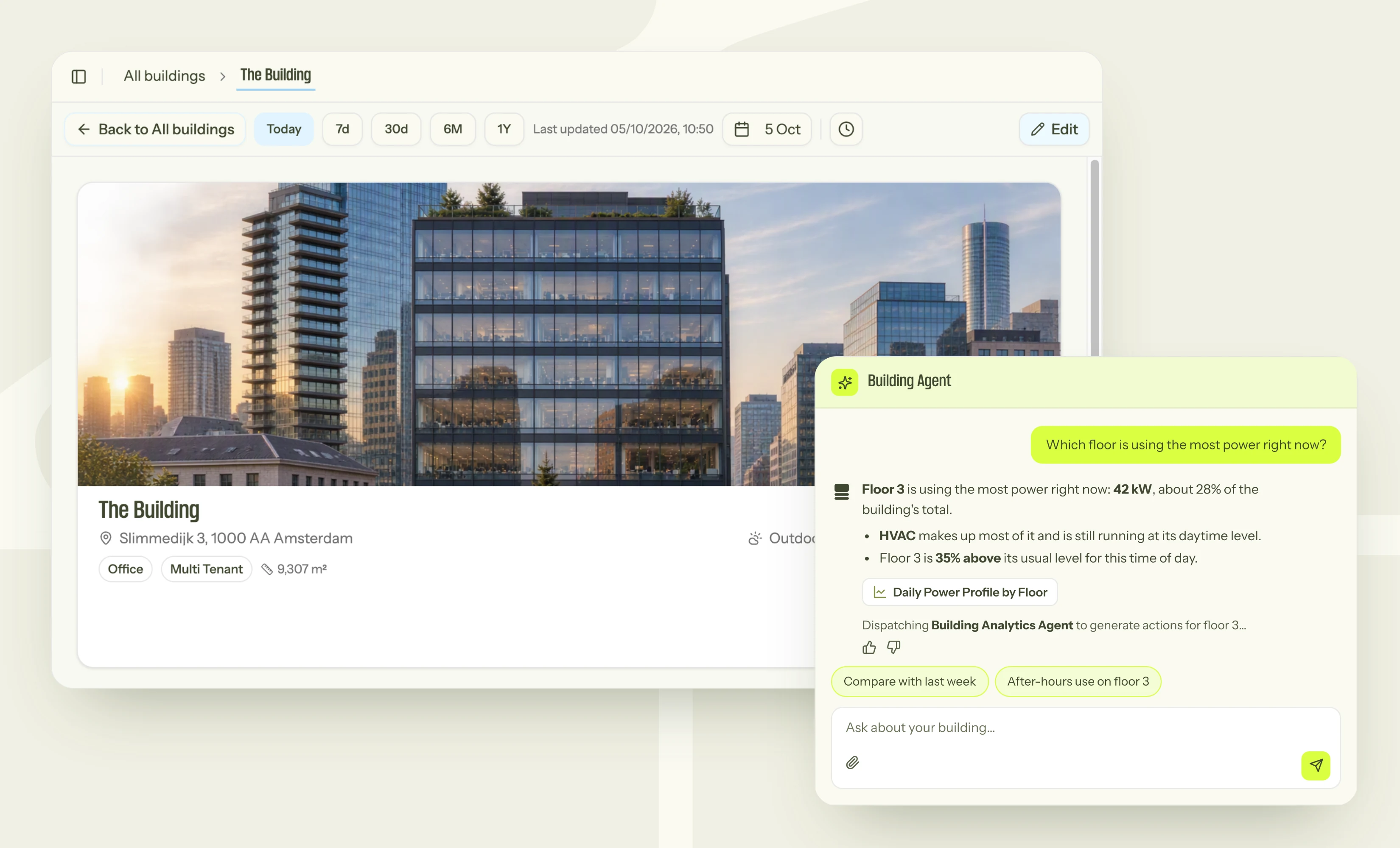Screen dimensions: 1400x848
Task: Click the Slimmedijk 3, 1000 AA Amsterdam address
Action: (x=236, y=538)
